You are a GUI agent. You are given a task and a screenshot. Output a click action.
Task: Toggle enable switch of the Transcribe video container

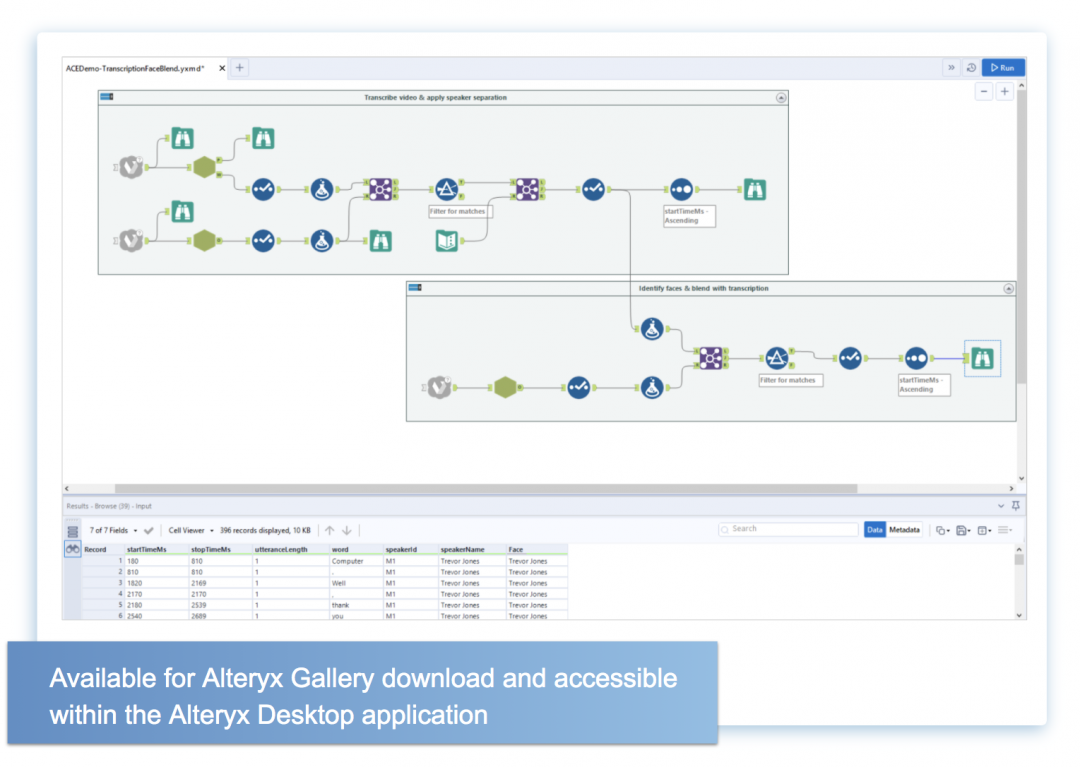tap(107, 97)
